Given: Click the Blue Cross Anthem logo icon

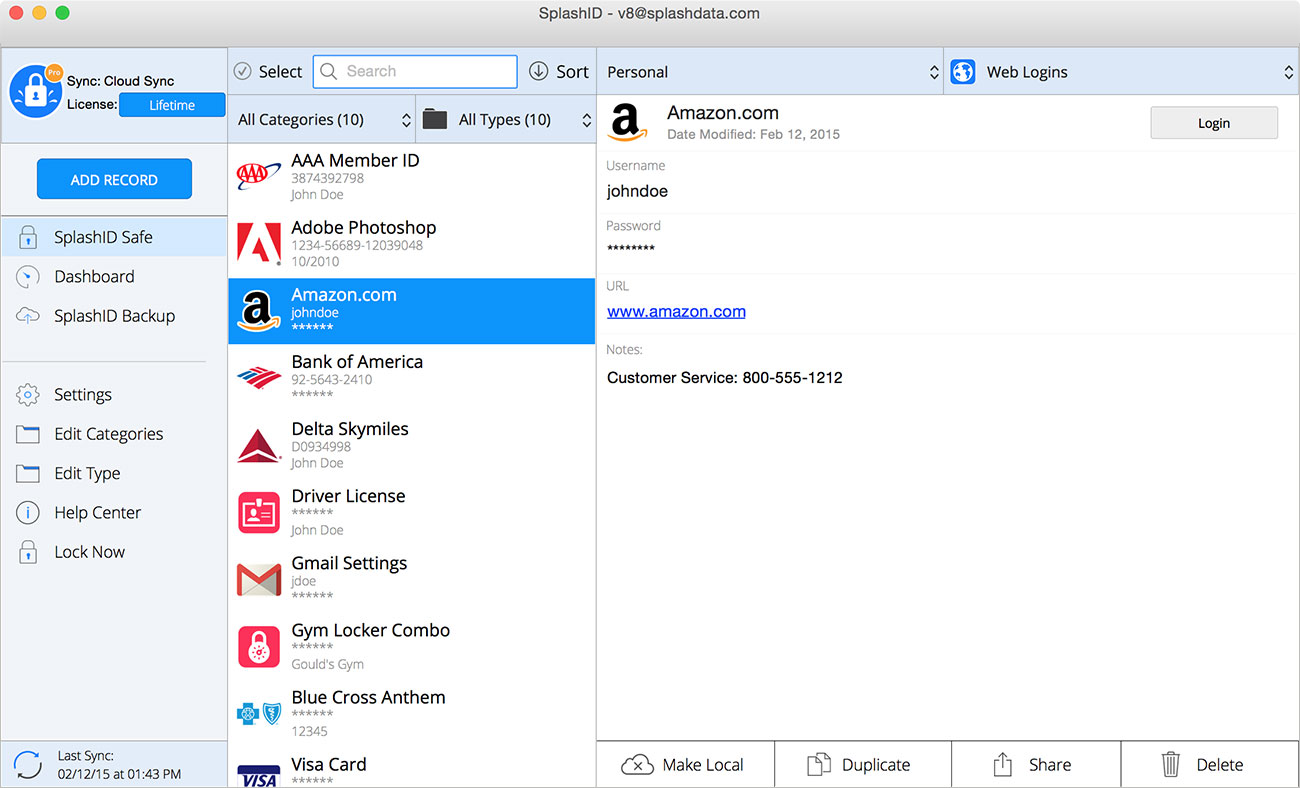Looking at the screenshot, I should pos(259,713).
